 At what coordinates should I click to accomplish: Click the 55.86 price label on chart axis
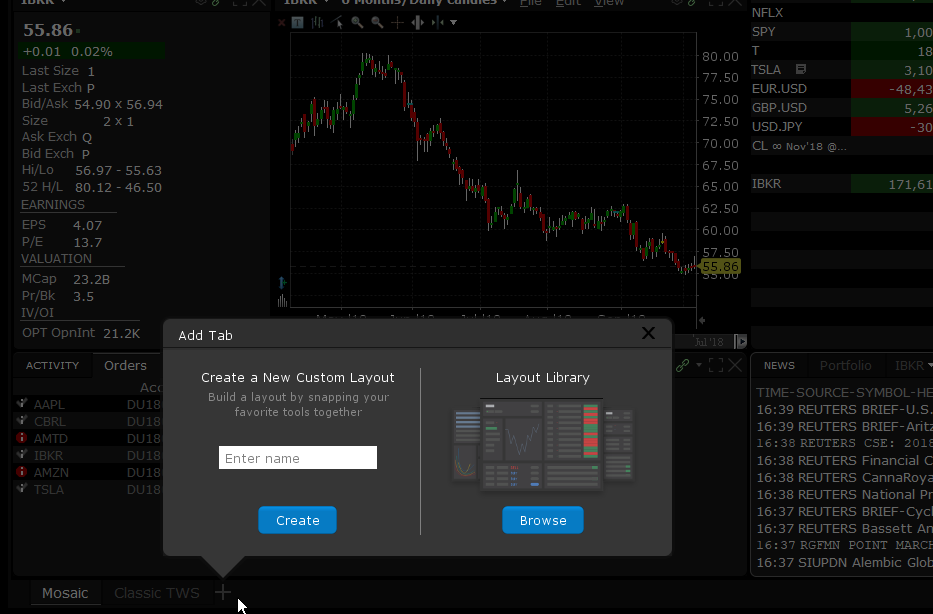(x=721, y=267)
